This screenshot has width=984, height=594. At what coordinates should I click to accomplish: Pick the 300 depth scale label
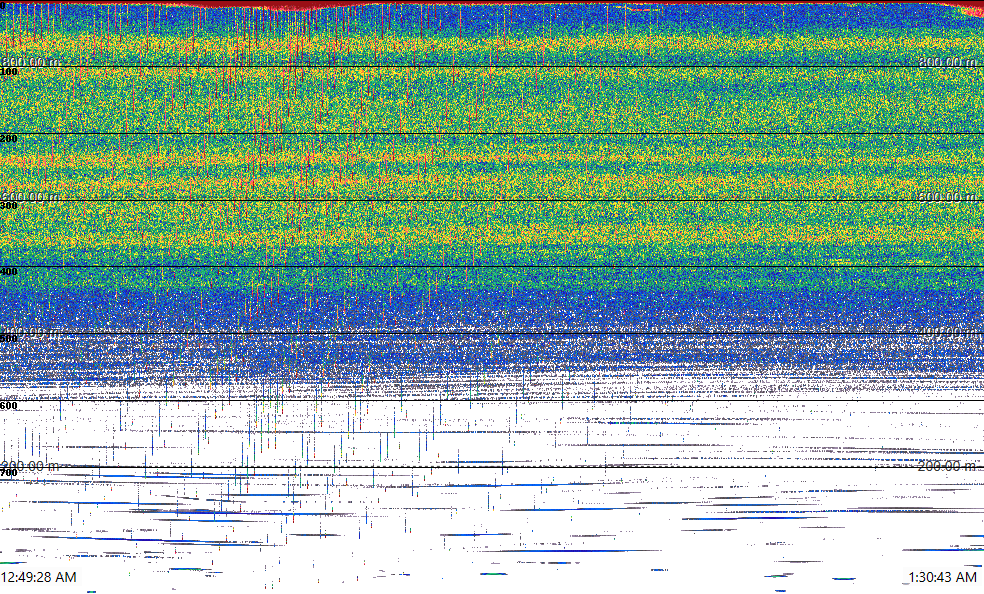[x=9, y=205]
